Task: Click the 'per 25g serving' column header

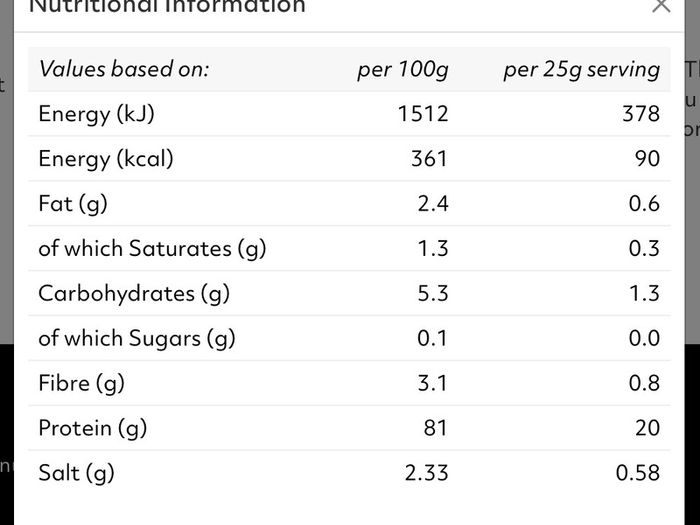Action: pos(582,70)
